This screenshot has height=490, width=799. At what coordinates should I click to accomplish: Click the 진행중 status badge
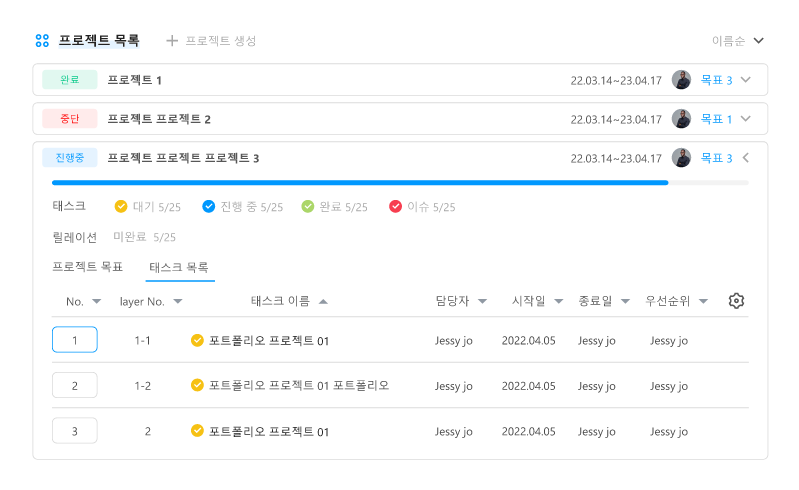[x=70, y=158]
